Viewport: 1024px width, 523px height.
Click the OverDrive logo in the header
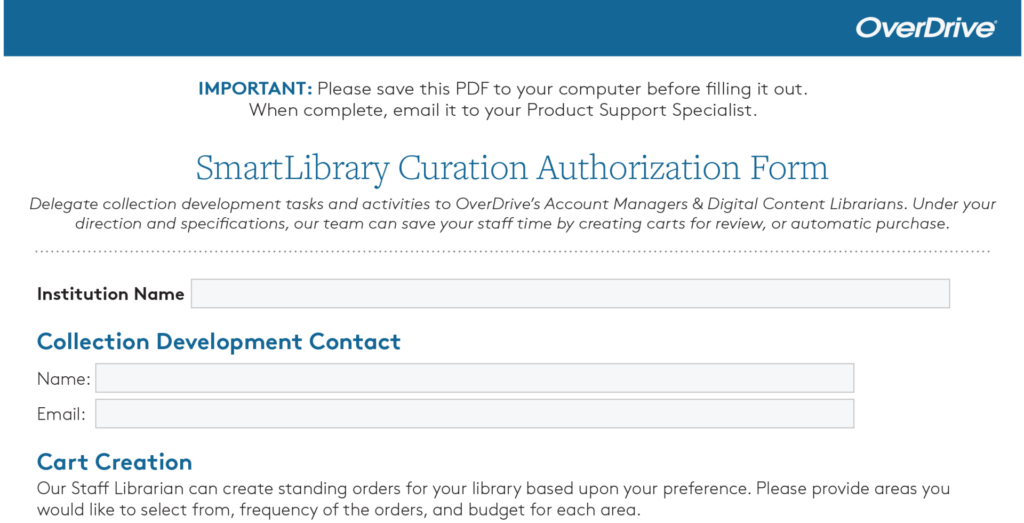tap(925, 27)
